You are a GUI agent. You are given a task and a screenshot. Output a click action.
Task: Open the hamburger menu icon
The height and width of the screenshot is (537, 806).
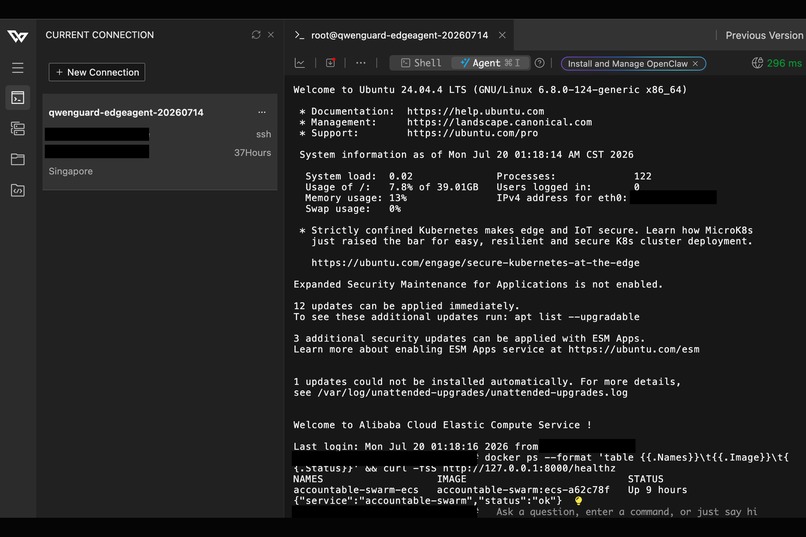(17, 68)
